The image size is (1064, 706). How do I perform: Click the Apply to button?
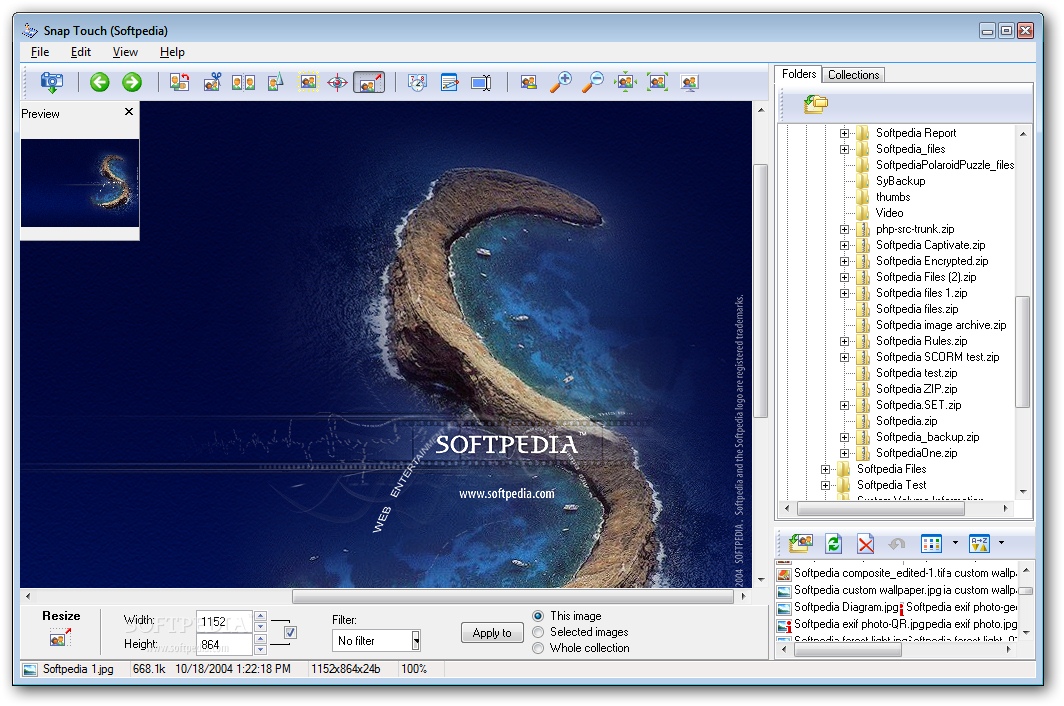click(x=492, y=633)
